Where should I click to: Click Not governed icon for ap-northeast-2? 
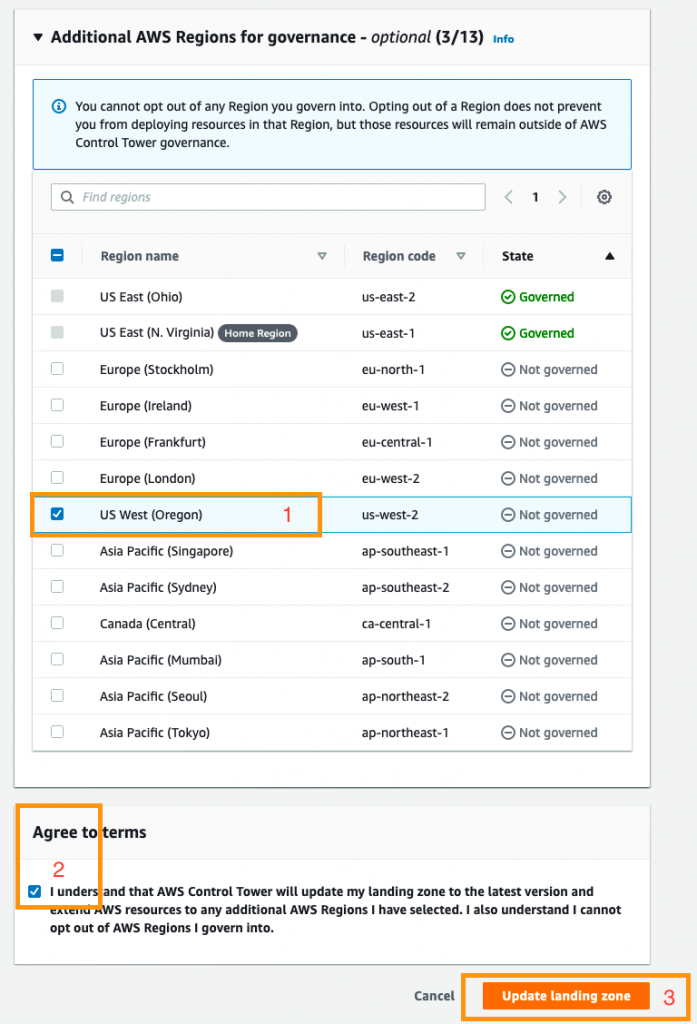pos(508,696)
